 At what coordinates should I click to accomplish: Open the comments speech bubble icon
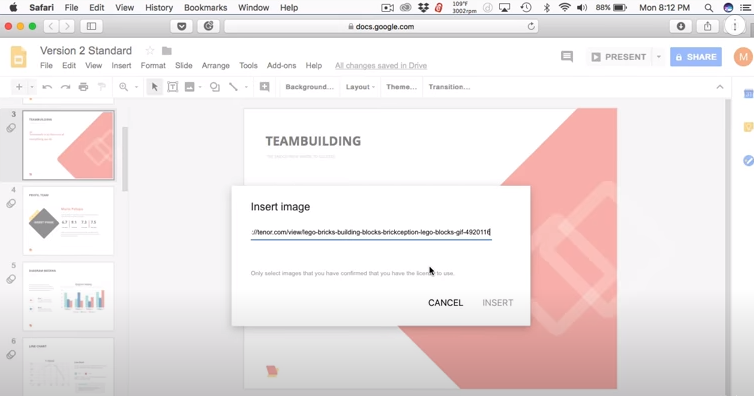tap(567, 57)
